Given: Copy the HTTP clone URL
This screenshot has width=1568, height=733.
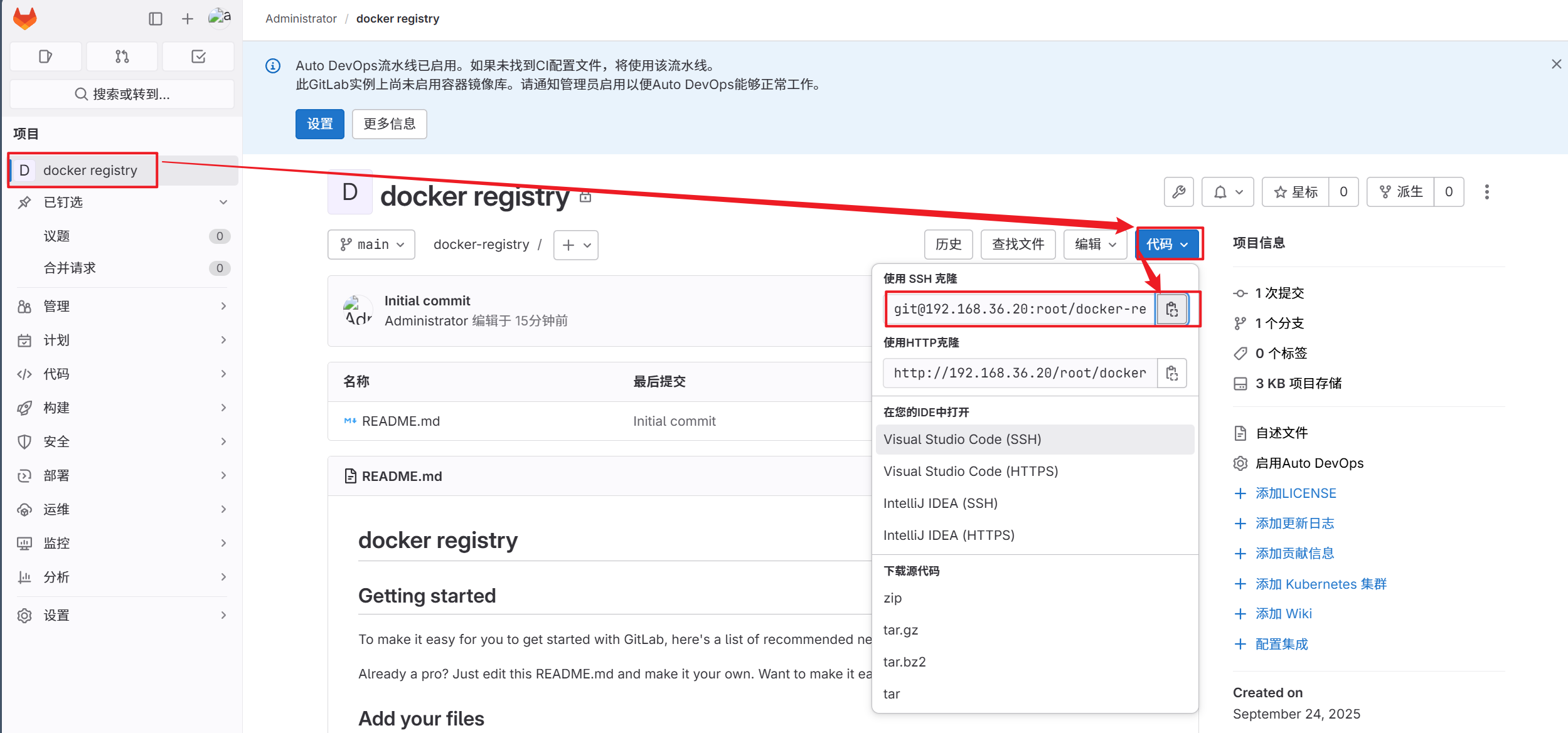Looking at the screenshot, I should click(x=1171, y=374).
